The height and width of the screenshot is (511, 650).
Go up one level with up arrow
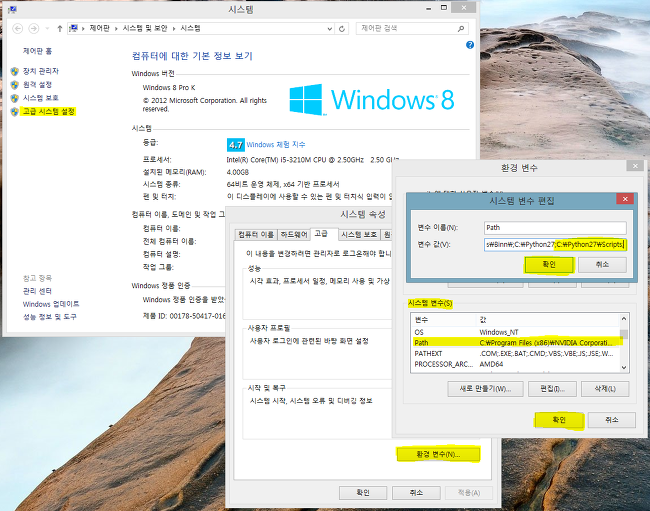coord(60,29)
